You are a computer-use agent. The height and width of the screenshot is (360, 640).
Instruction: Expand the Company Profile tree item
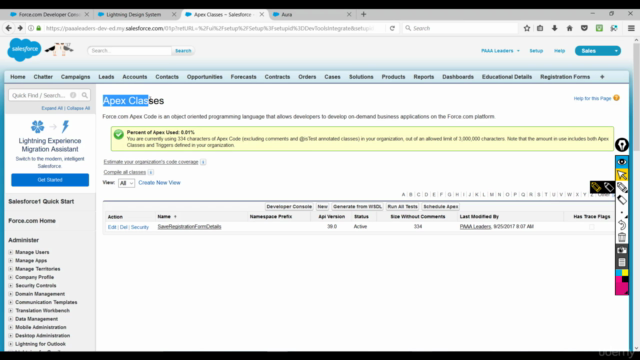coord(11,277)
